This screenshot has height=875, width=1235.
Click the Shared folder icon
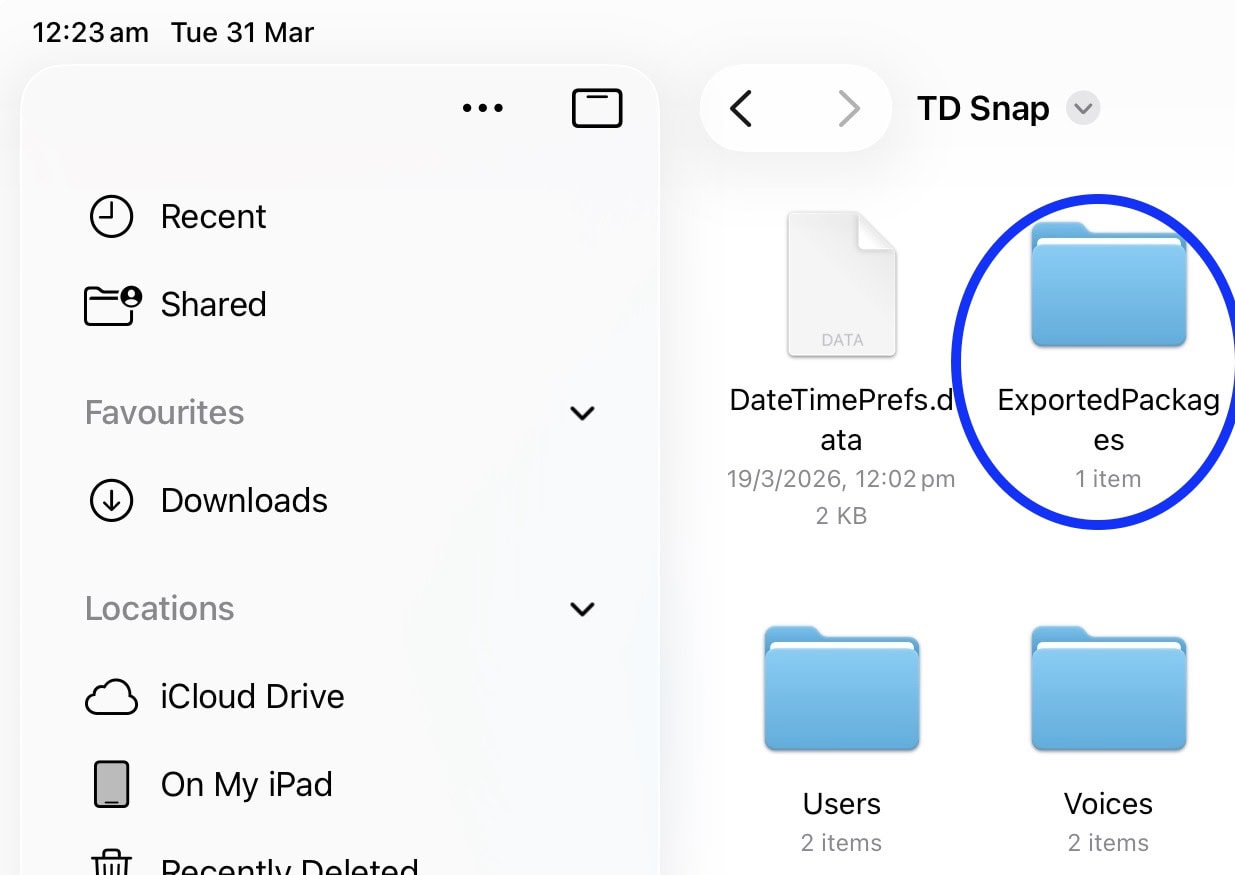pyautogui.click(x=111, y=304)
